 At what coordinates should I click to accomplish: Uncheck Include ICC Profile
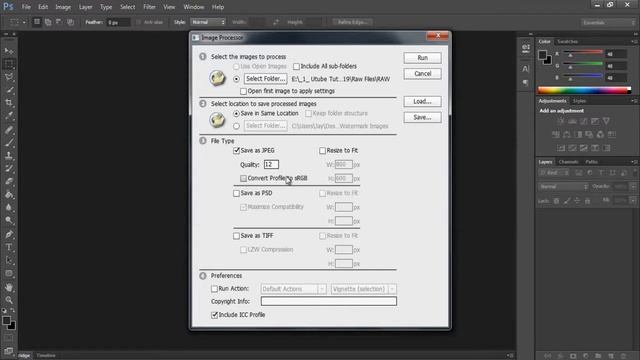(x=214, y=315)
